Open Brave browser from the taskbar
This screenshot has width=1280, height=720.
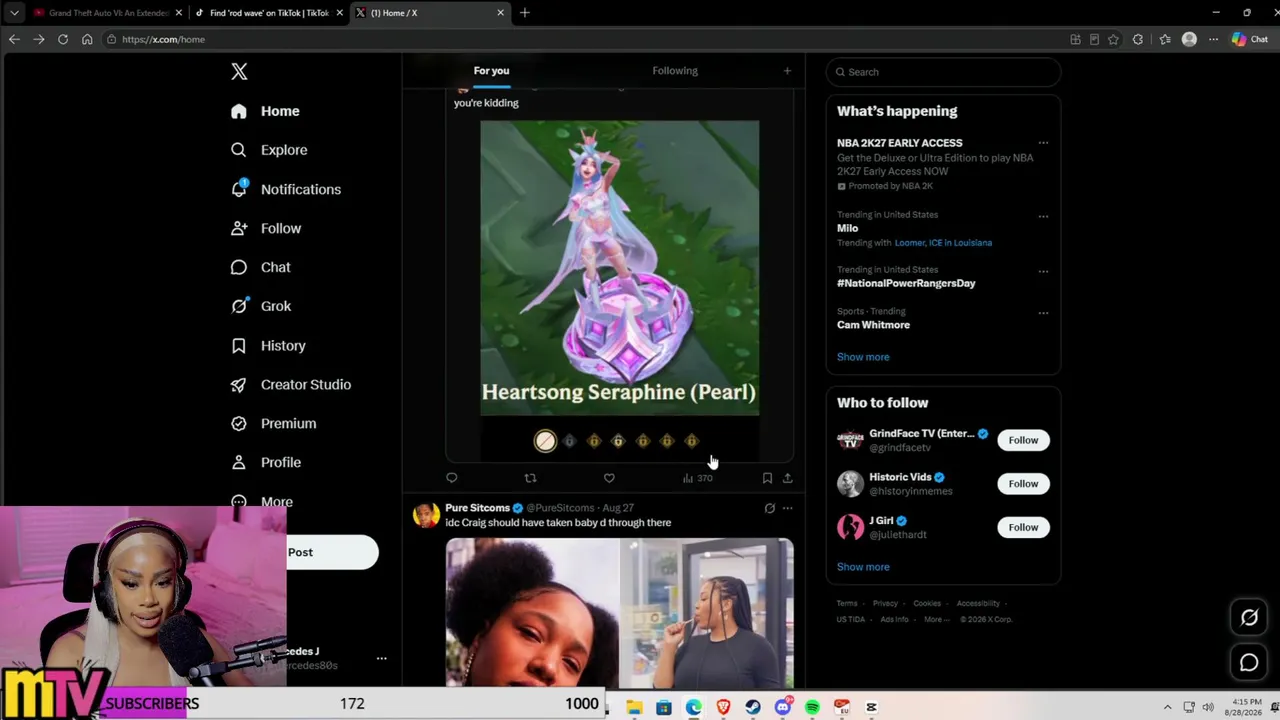723,707
